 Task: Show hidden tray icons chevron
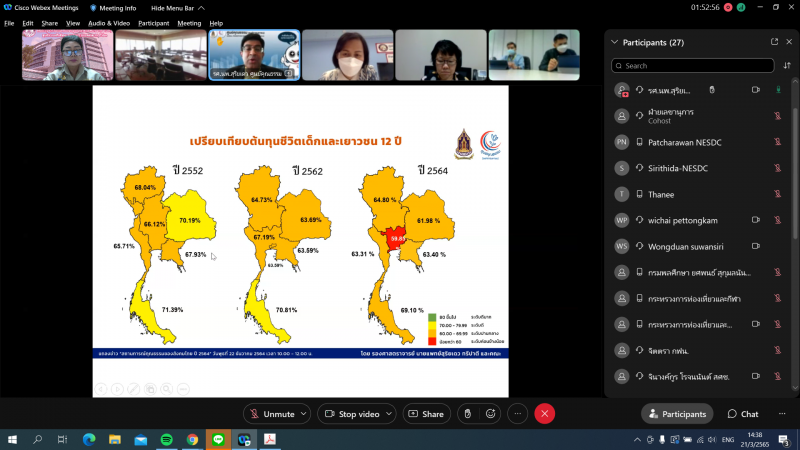click(637, 440)
